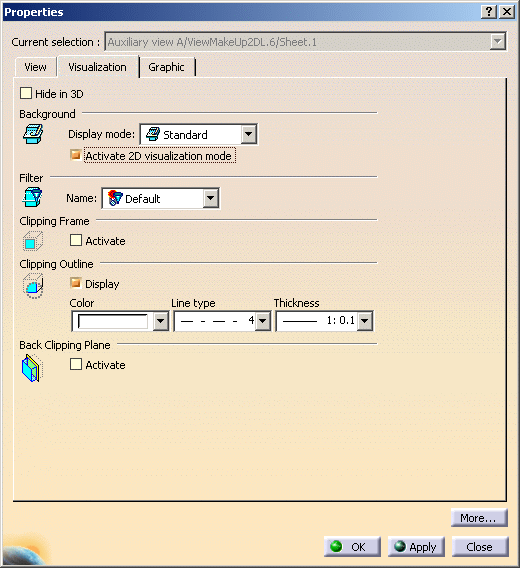Click the More... button
The image size is (520, 568).
coord(479,518)
